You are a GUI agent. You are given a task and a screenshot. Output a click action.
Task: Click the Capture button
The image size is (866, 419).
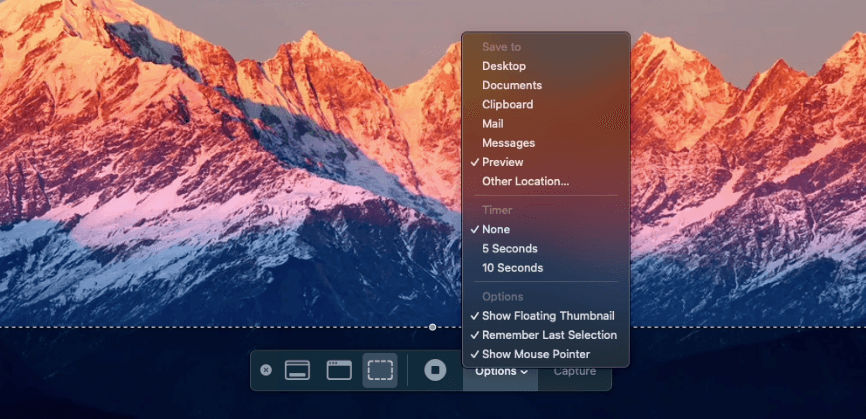575,372
